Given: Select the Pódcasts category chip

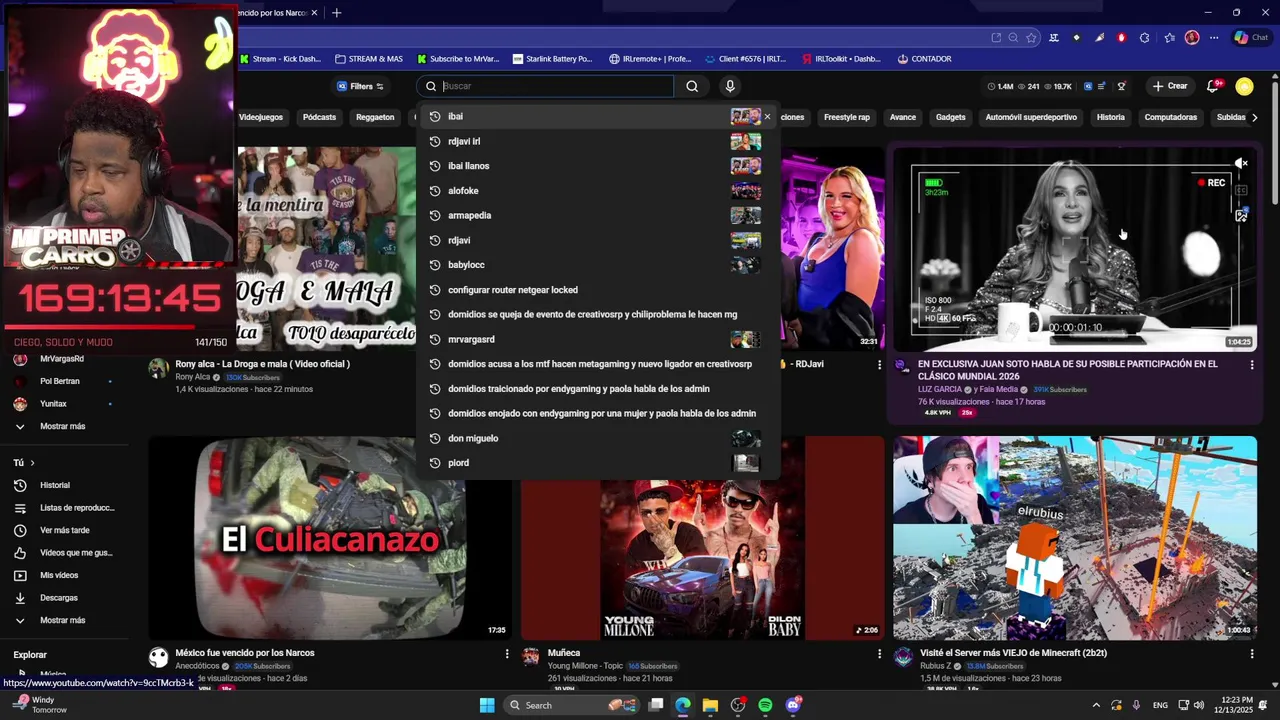Looking at the screenshot, I should (319, 117).
